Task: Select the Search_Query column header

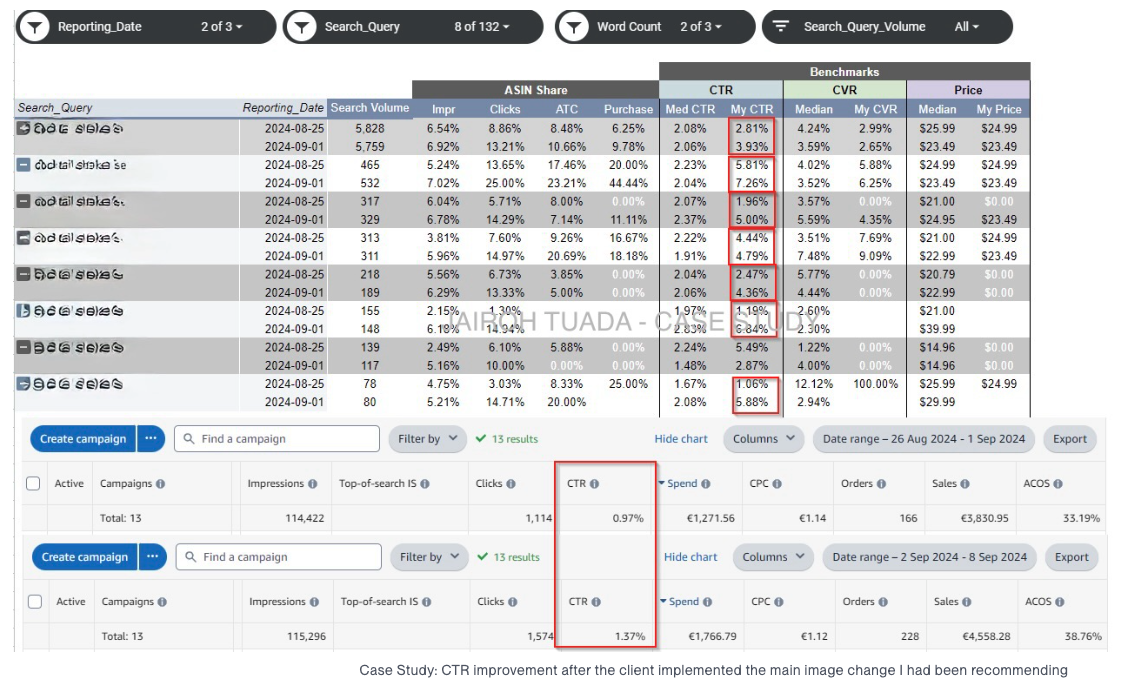Action: [x=55, y=108]
